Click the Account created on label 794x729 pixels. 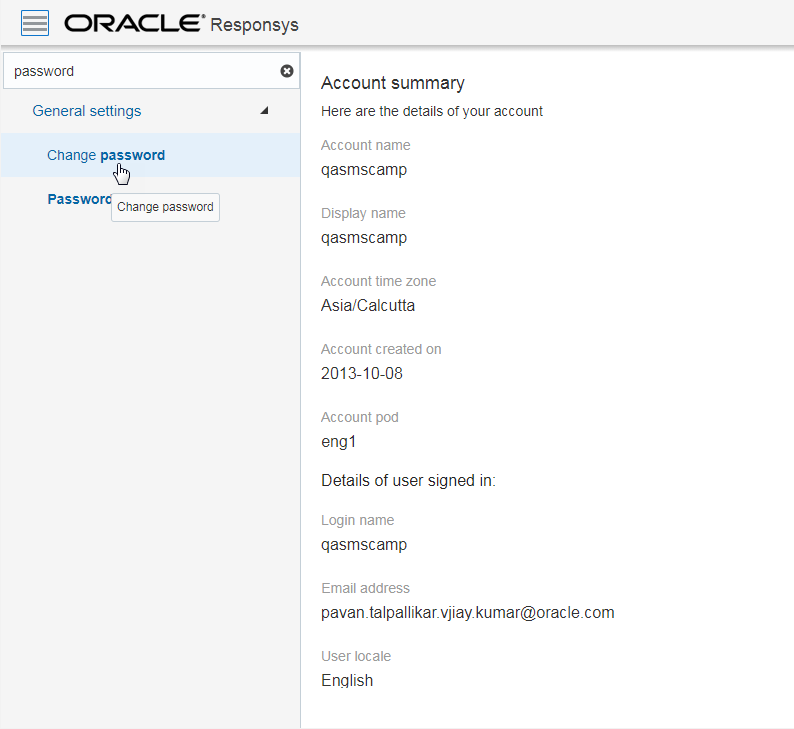pos(381,349)
